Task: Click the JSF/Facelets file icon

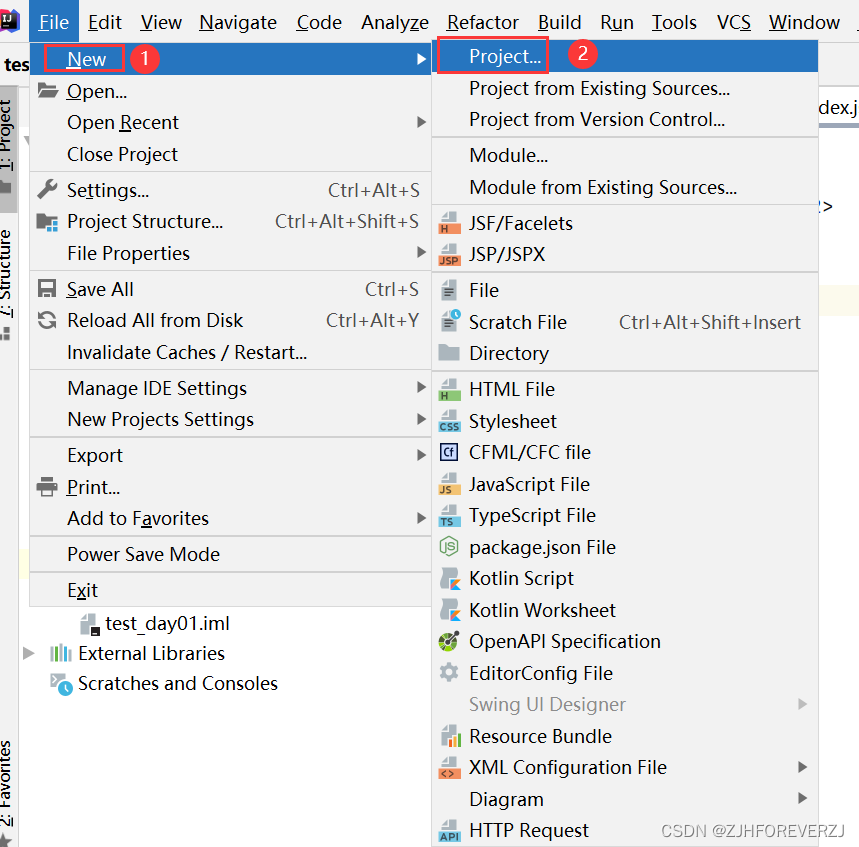Action: pos(449,223)
